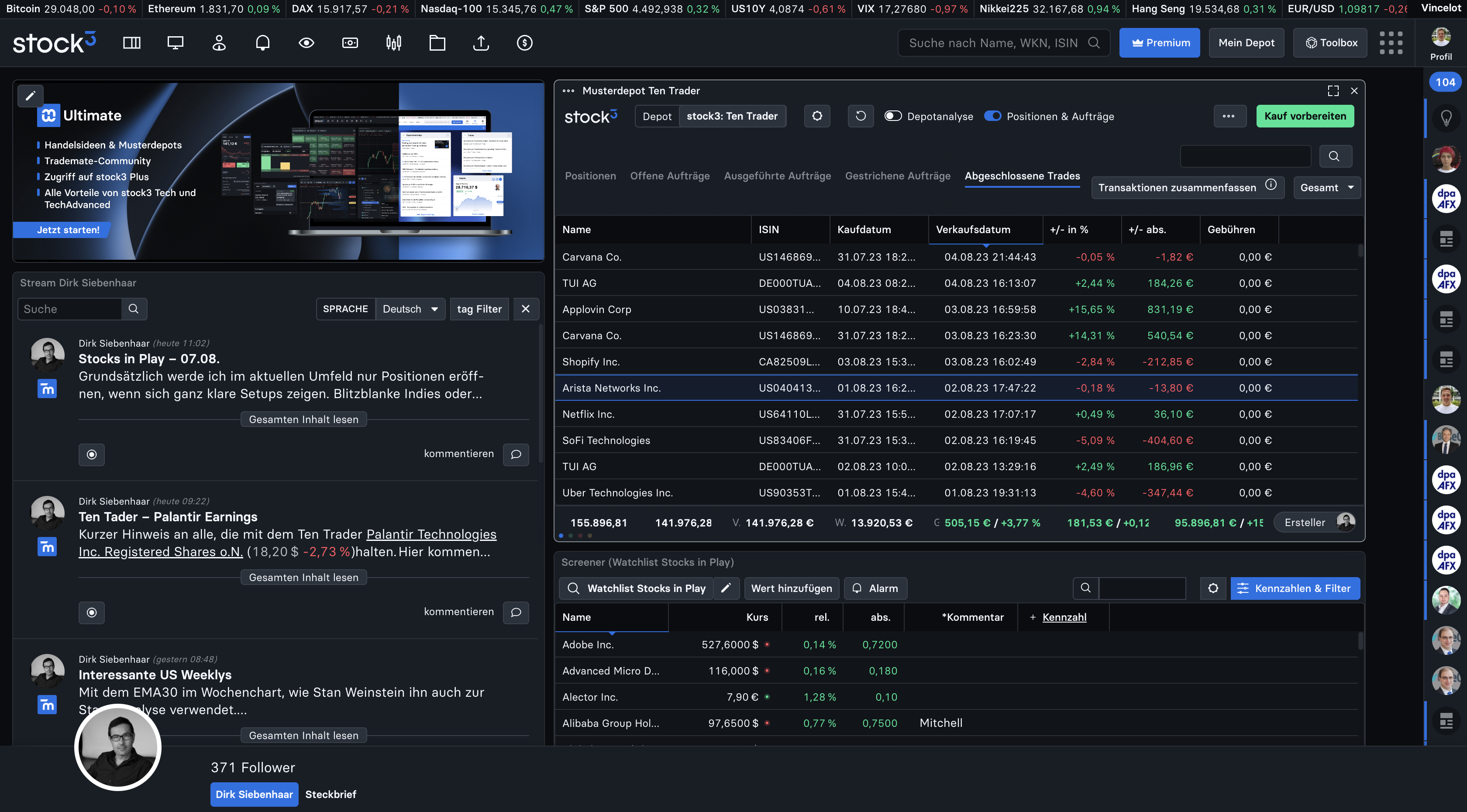Click the lightbulb icon in right sidebar
Image resolution: width=1467 pixels, height=812 pixels.
pos(1446,118)
